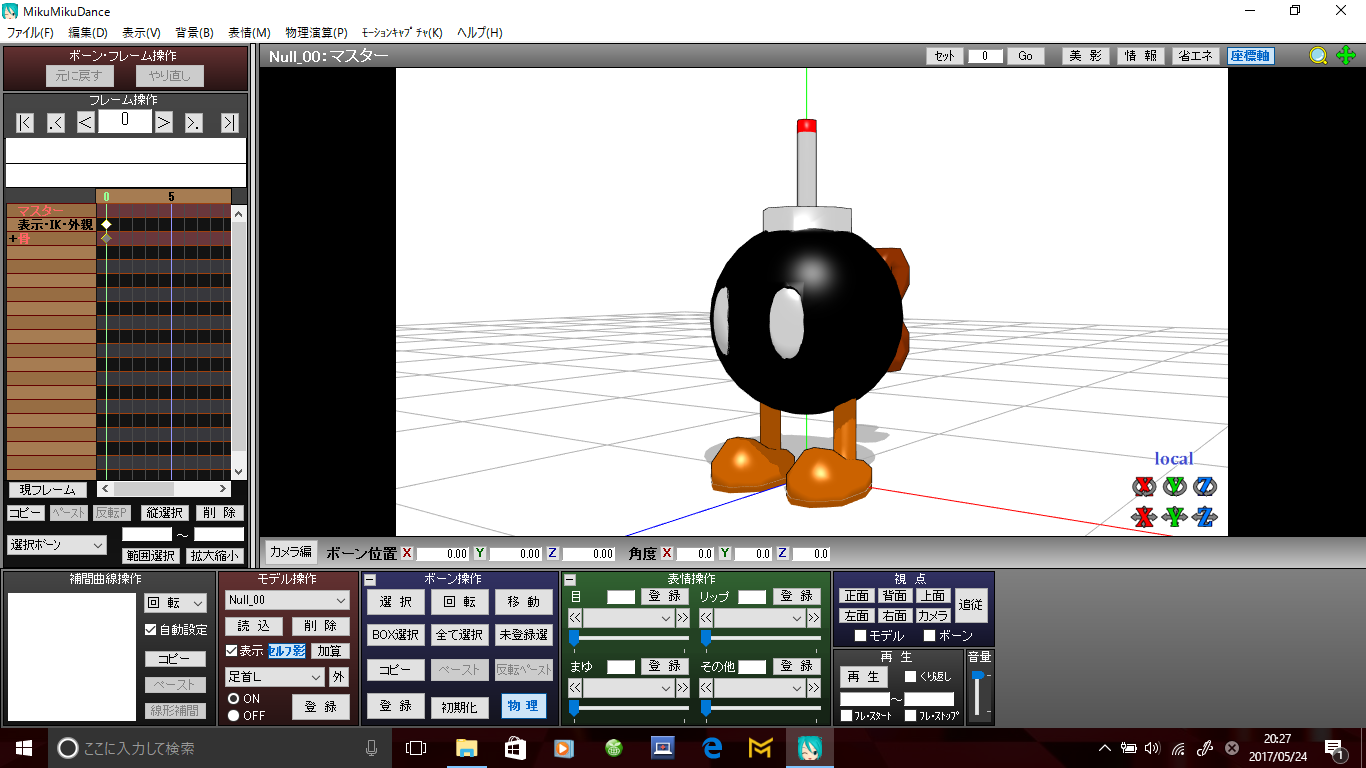Click the << previous morph button under 目
Screen dimensions: 1366x768
pos(575,619)
